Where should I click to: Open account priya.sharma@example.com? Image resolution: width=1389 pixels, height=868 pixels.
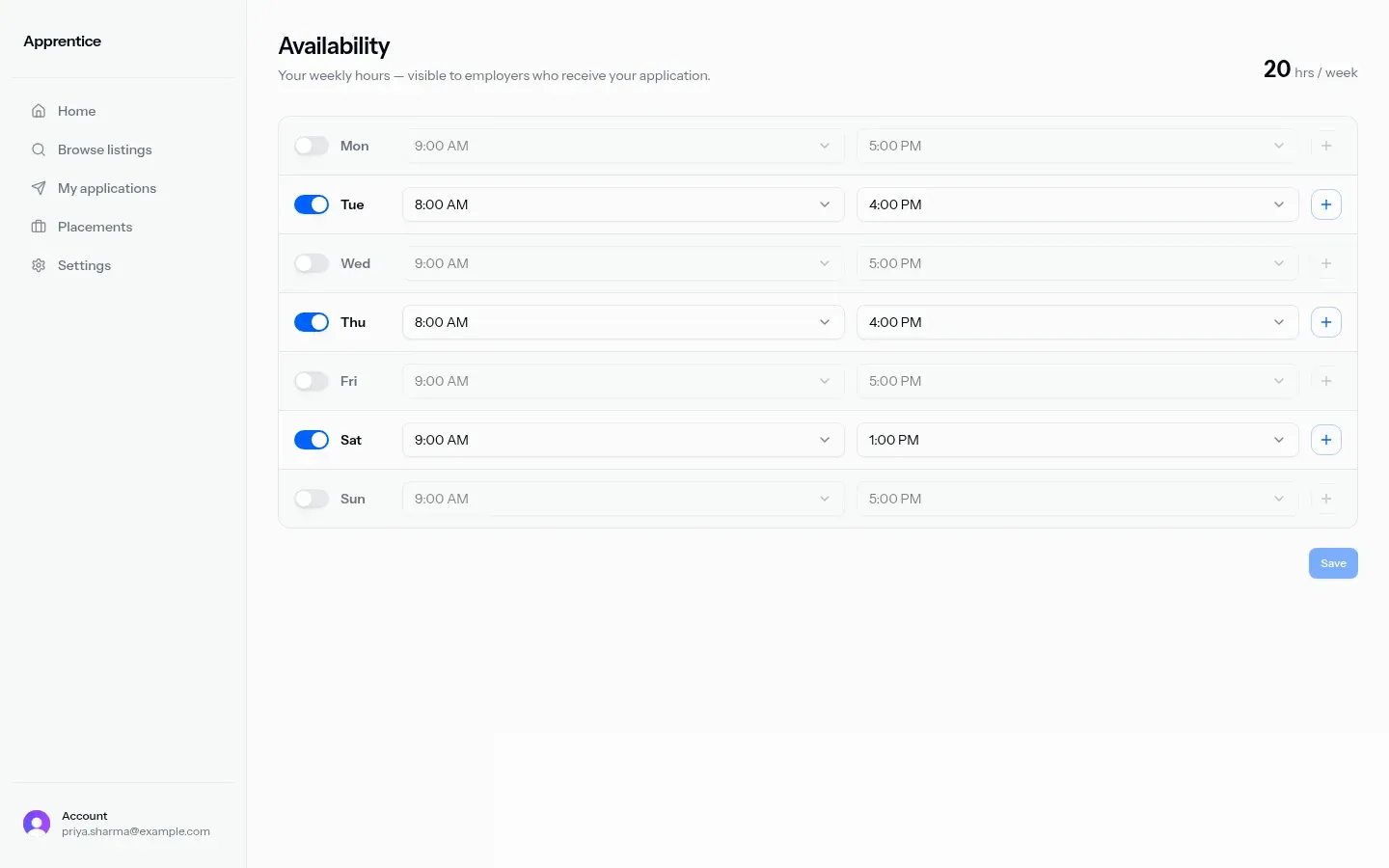123,824
